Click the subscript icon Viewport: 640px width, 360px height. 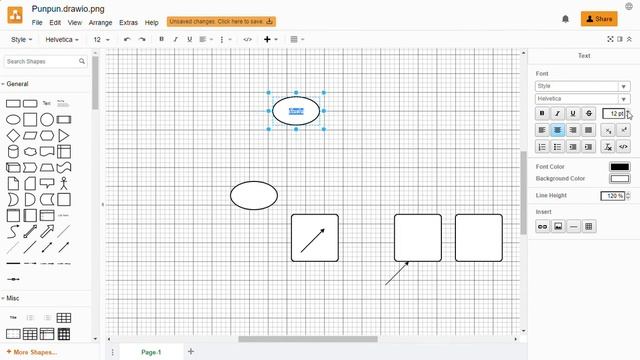(x=608, y=130)
